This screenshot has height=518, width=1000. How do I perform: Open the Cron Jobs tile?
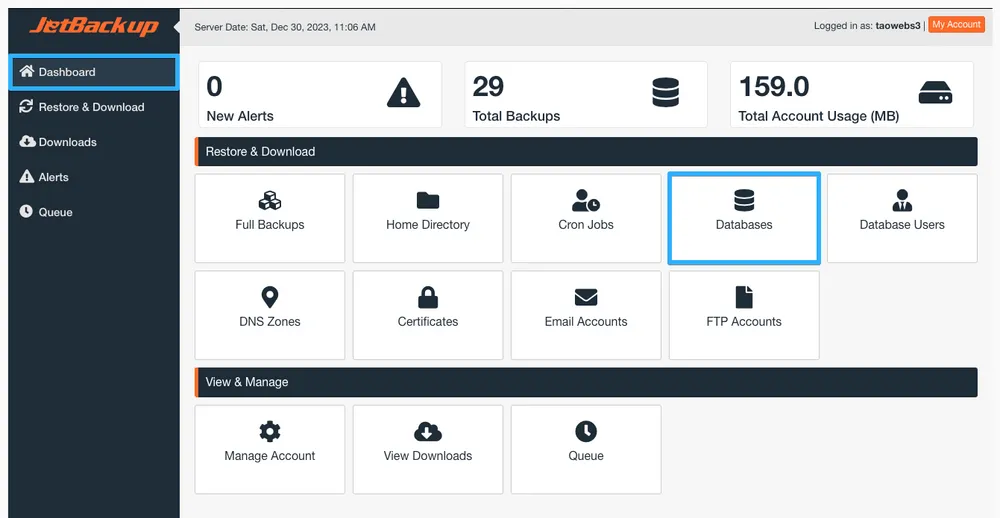click(x=586, y=218)
